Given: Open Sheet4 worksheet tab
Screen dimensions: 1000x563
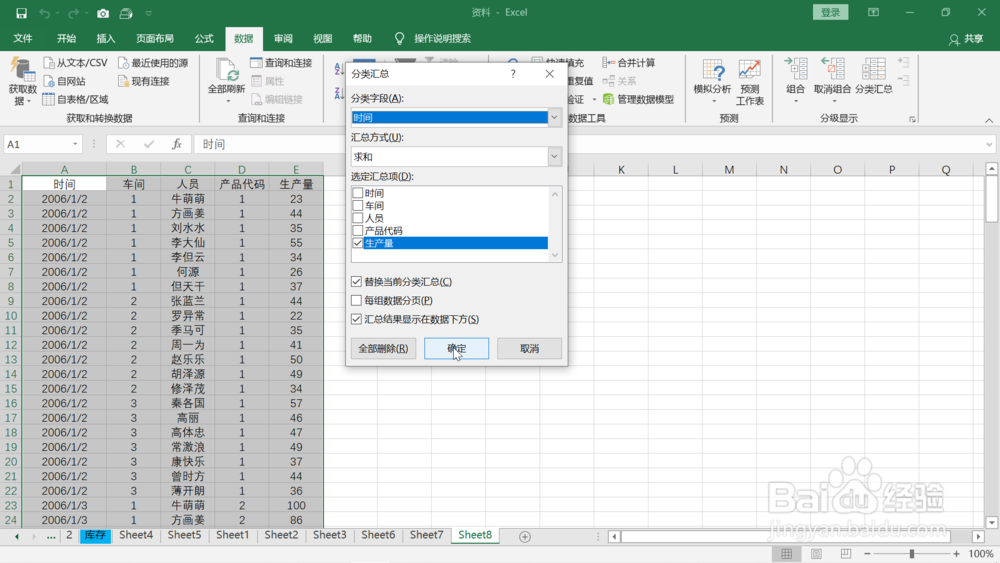Looking at the screenshot, I should coord(136,535).
